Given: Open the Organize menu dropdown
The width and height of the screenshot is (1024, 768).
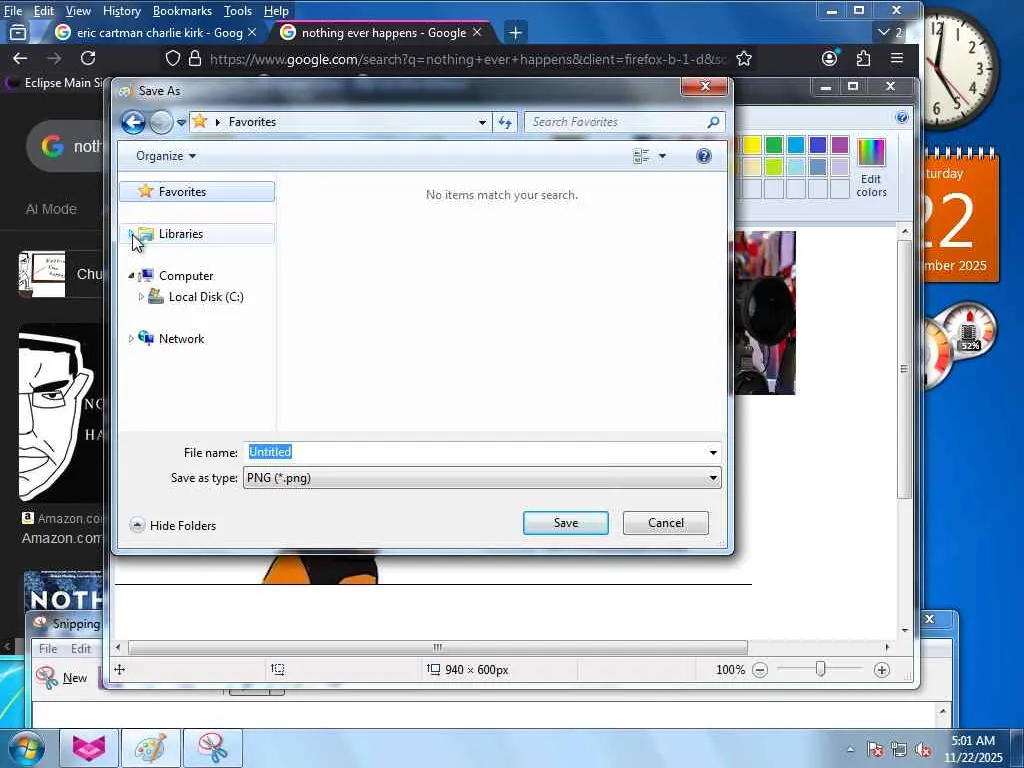Looking at the screenshot, I should [x=166, y=155].
